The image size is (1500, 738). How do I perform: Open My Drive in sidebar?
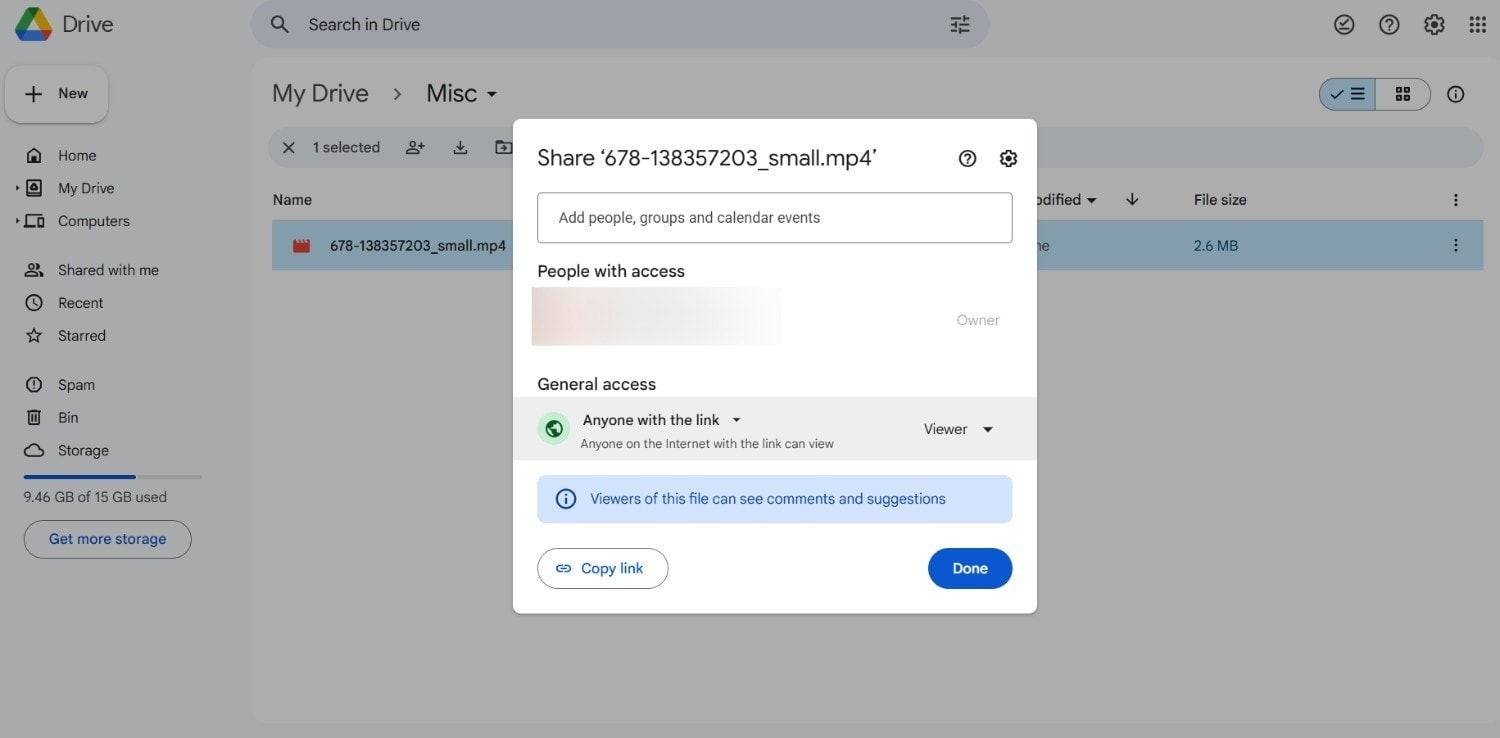86,188
